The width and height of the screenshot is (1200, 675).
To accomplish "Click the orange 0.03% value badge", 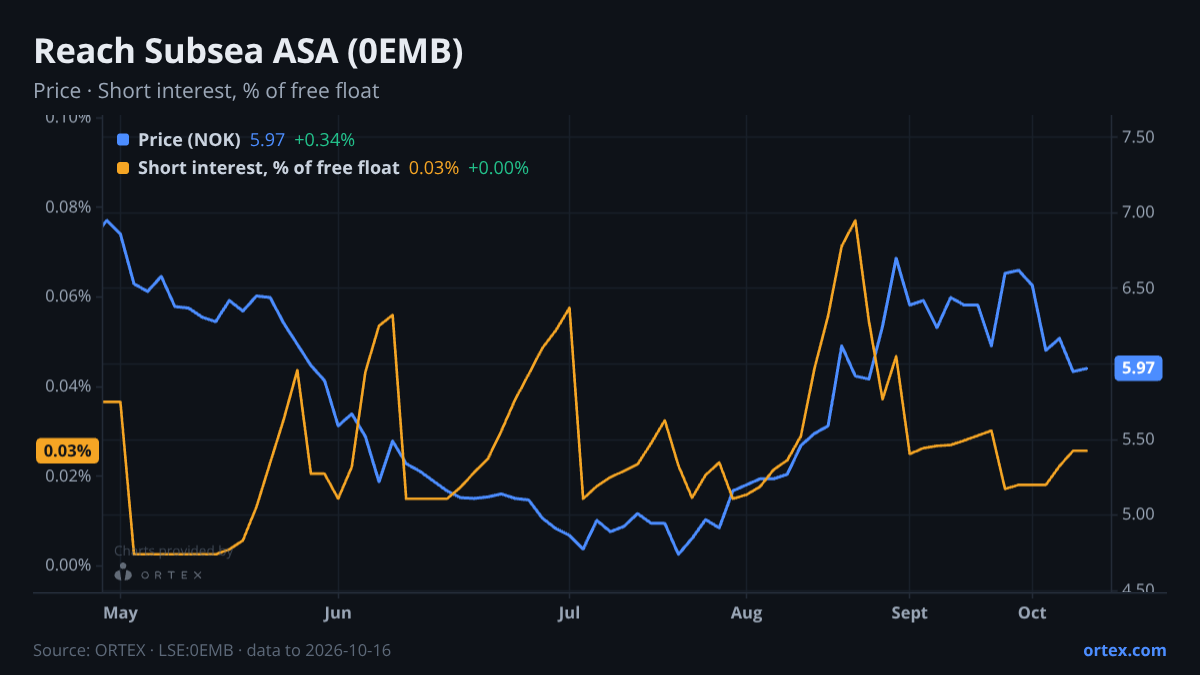I will (68, 451).
